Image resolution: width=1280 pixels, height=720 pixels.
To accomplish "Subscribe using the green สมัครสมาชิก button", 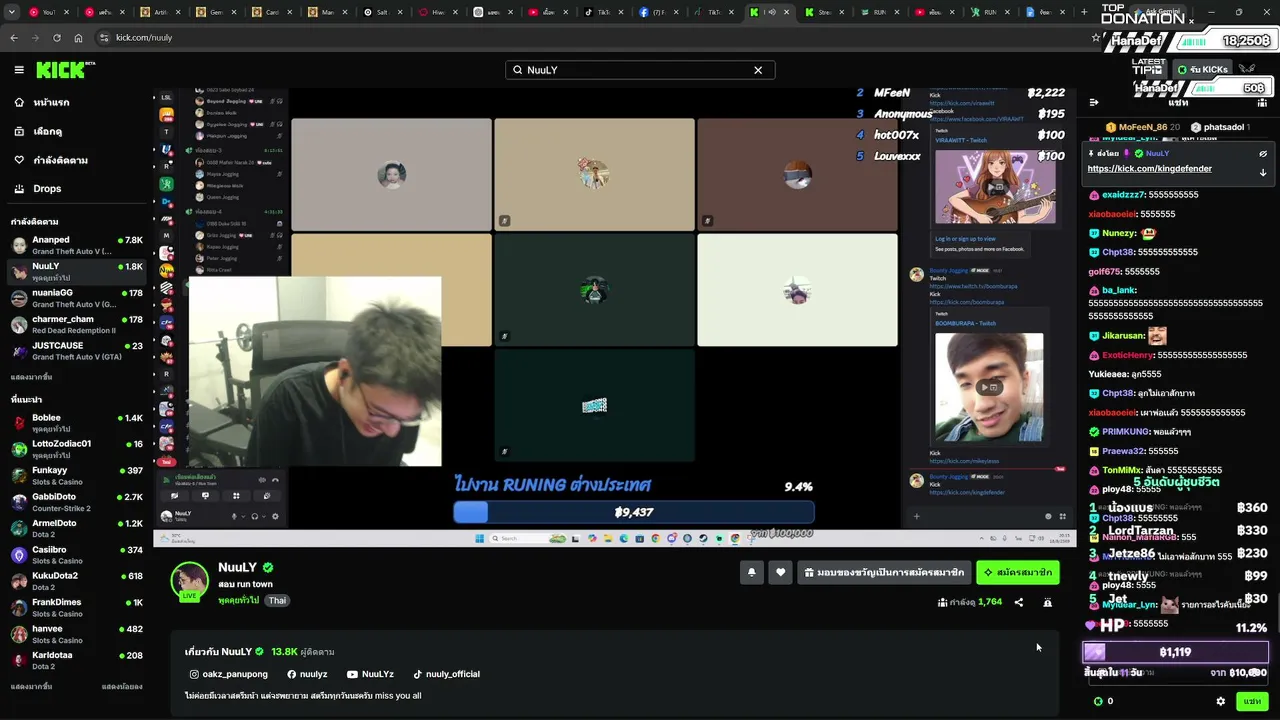I will coord(1017,573).
